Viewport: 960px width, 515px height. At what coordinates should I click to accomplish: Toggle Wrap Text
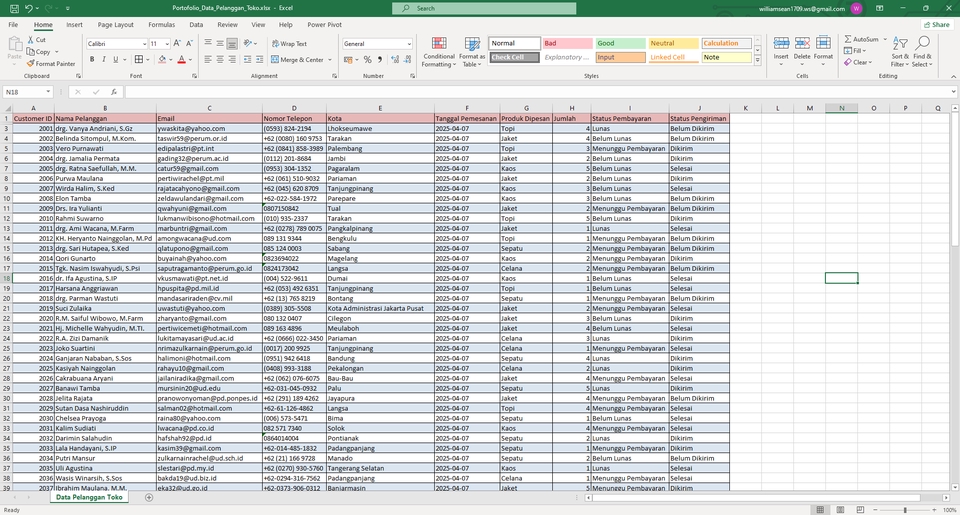pyautogui.click(x=289, y=43)
